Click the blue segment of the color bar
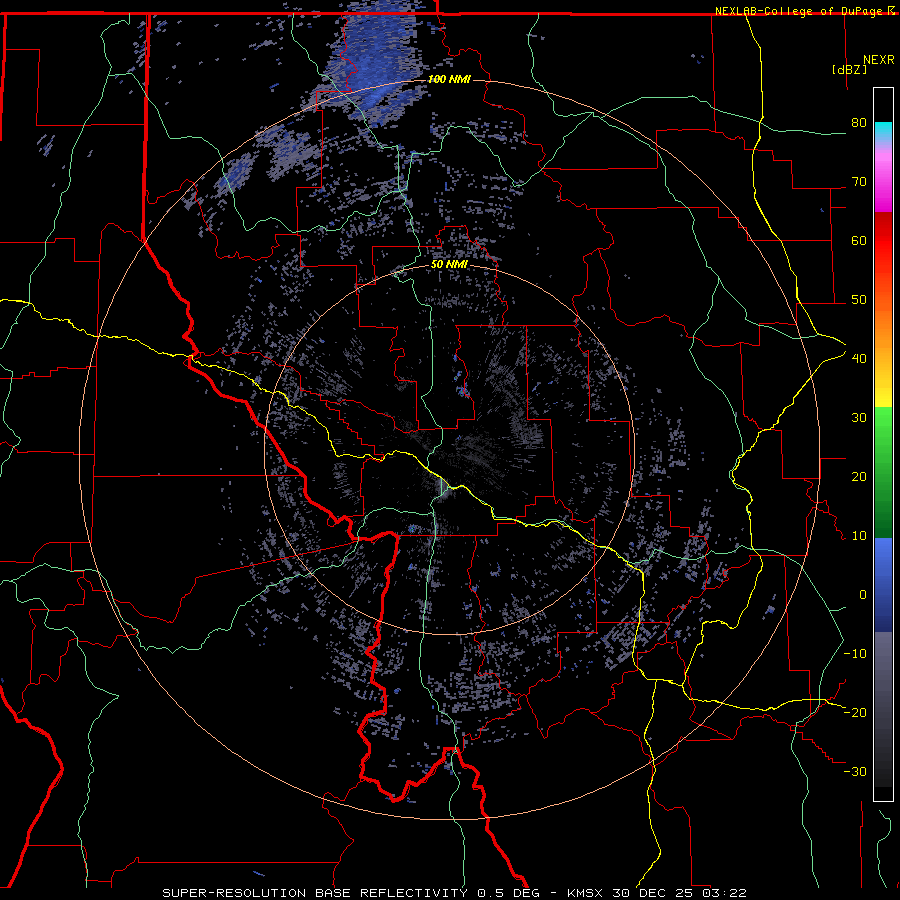Screen dimensions: 900x900 click(x=883, y=583)
